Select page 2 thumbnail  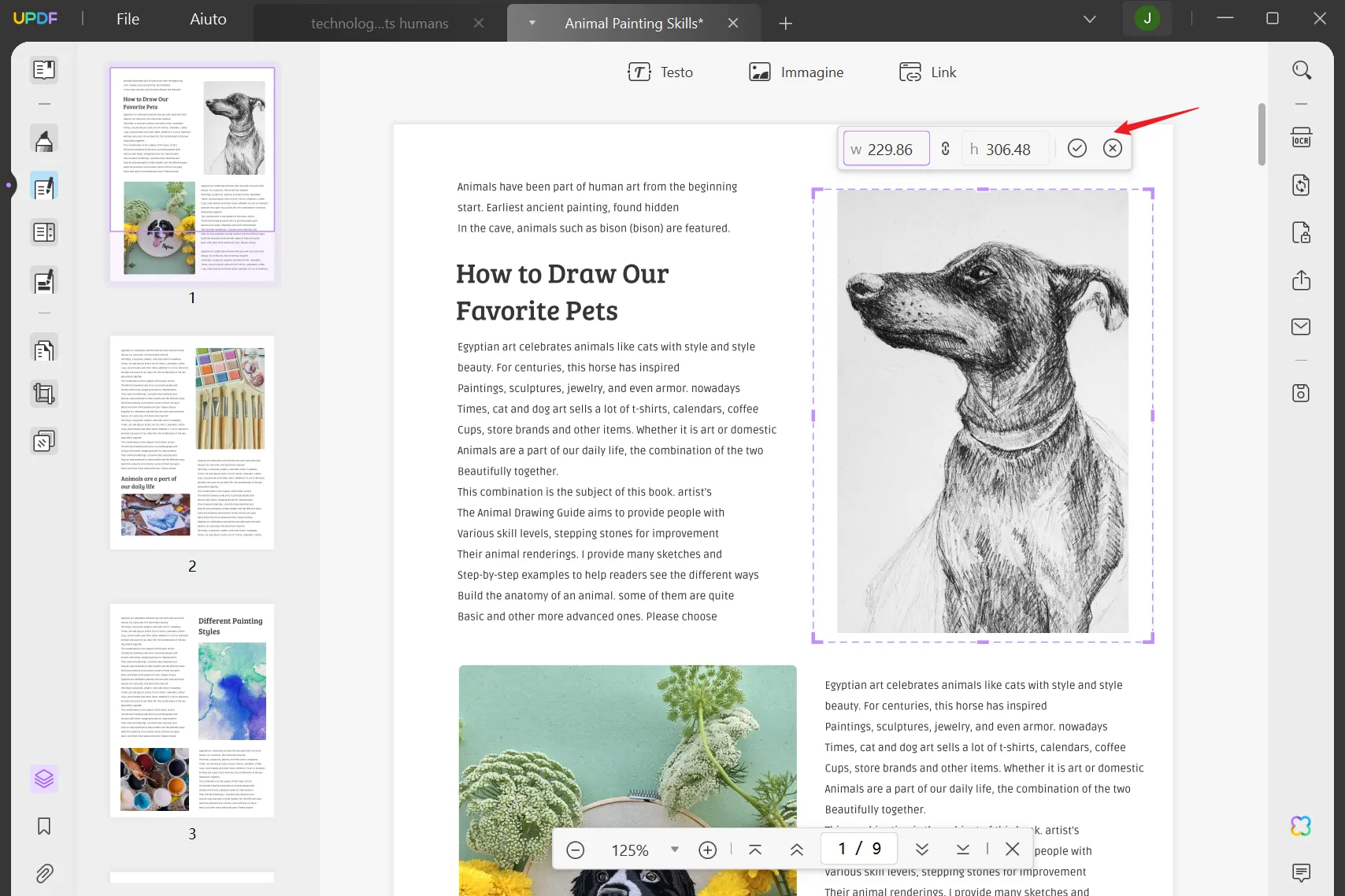pos(192,443)
